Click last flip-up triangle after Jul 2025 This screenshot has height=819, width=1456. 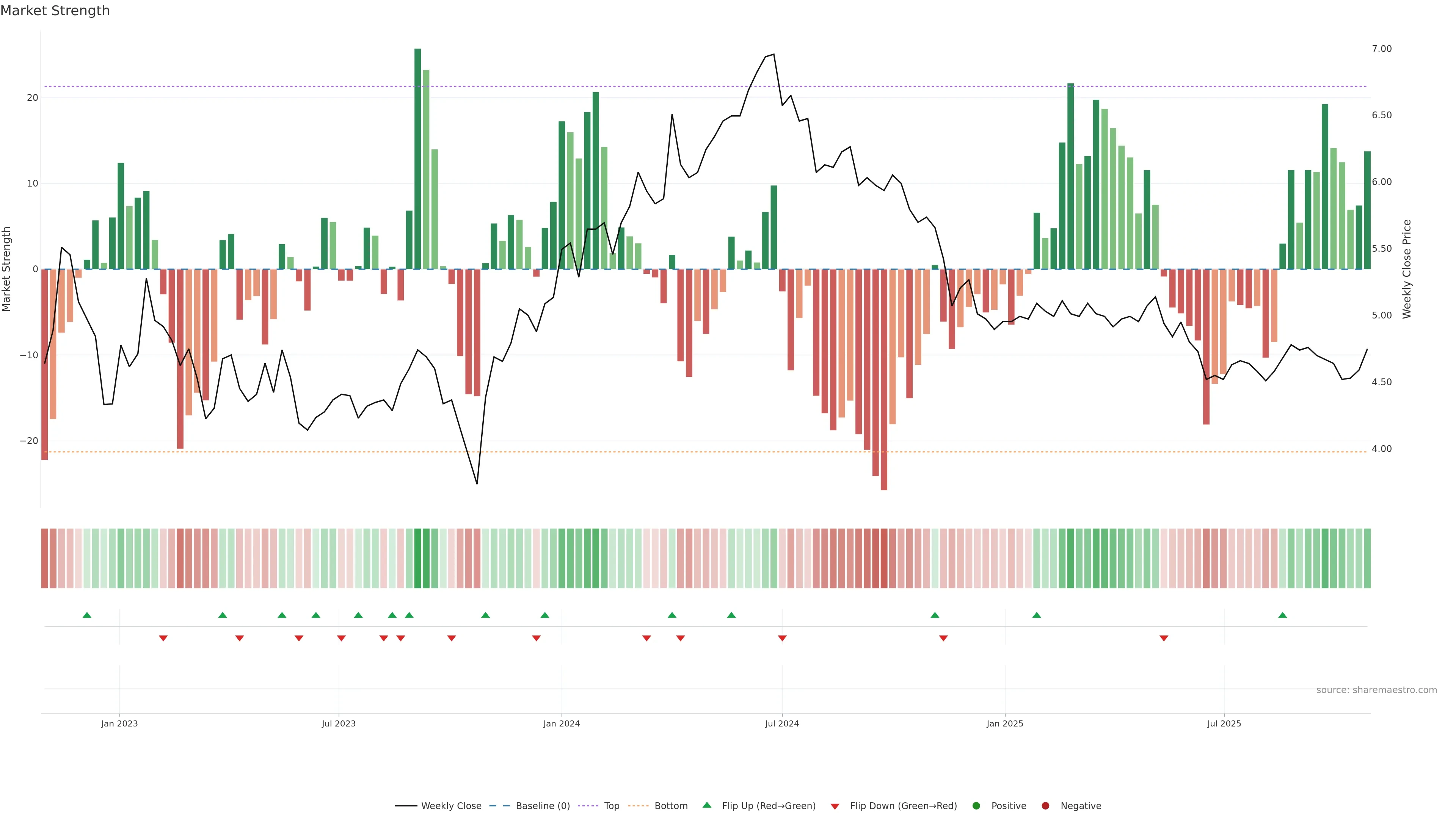tap(1282, 615)
